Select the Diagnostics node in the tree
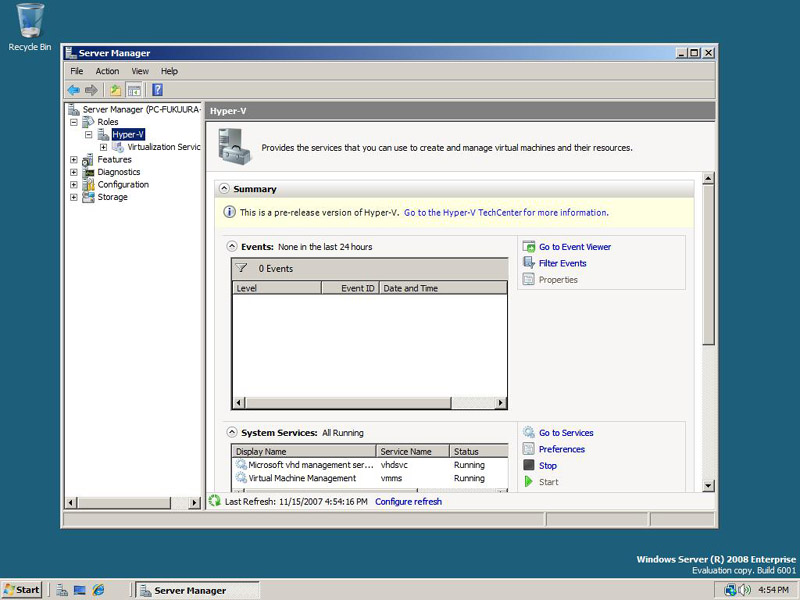 coord(119,172)
